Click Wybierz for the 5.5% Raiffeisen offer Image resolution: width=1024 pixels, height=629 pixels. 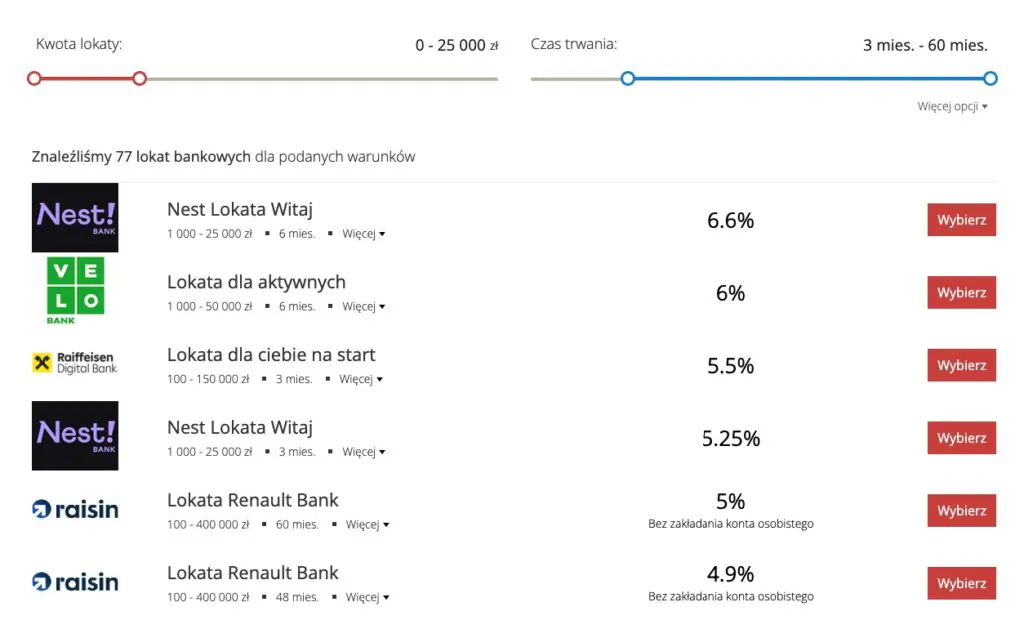961,365
